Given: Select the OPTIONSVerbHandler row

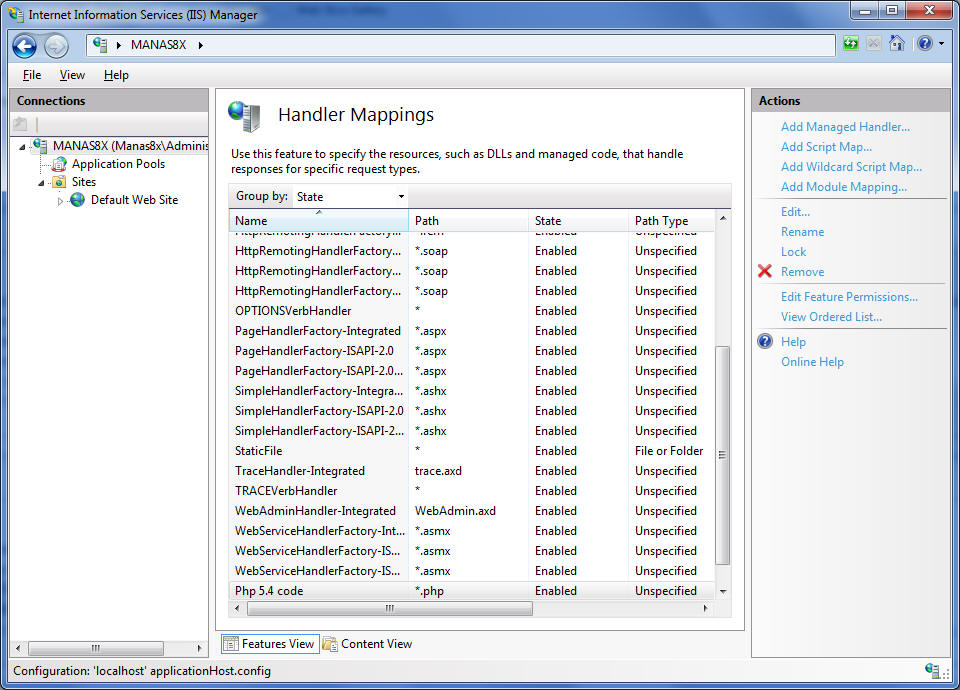Looking at the screenshot, I should [471, 310].
